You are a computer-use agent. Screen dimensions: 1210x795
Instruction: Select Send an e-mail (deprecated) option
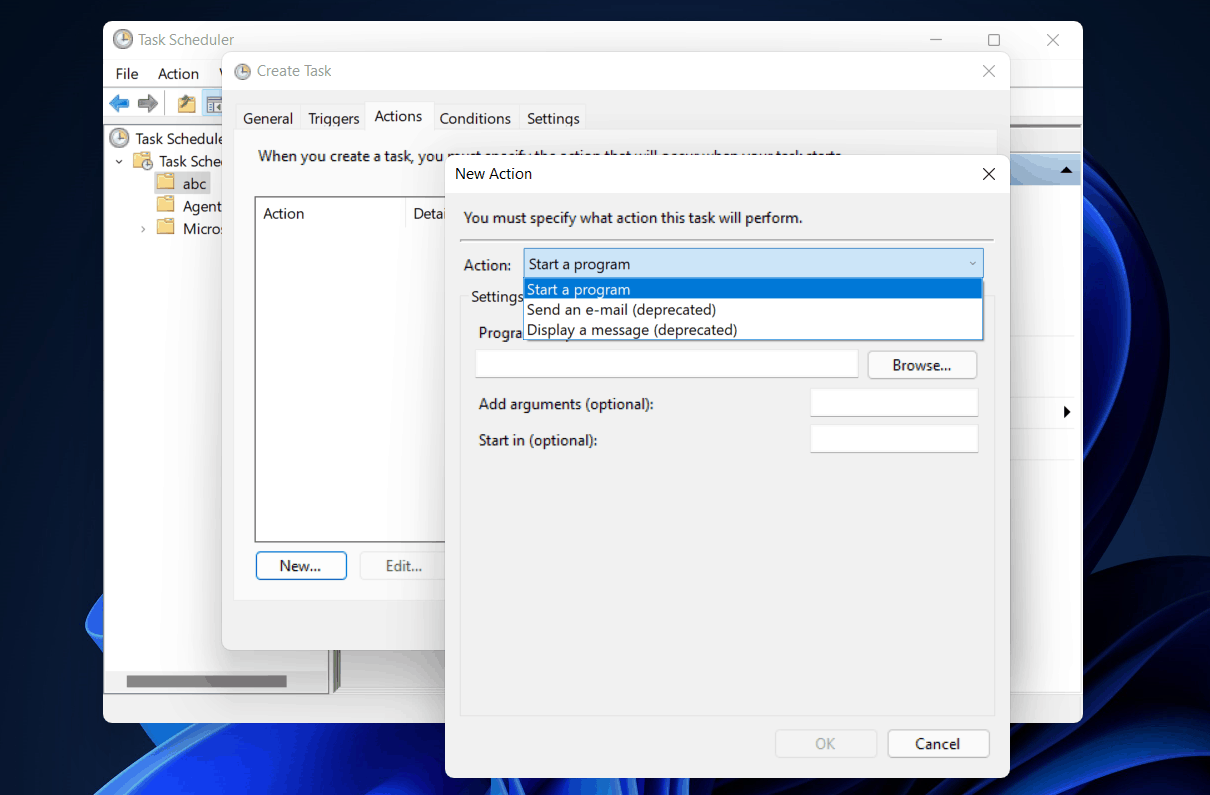click(621, 309)
